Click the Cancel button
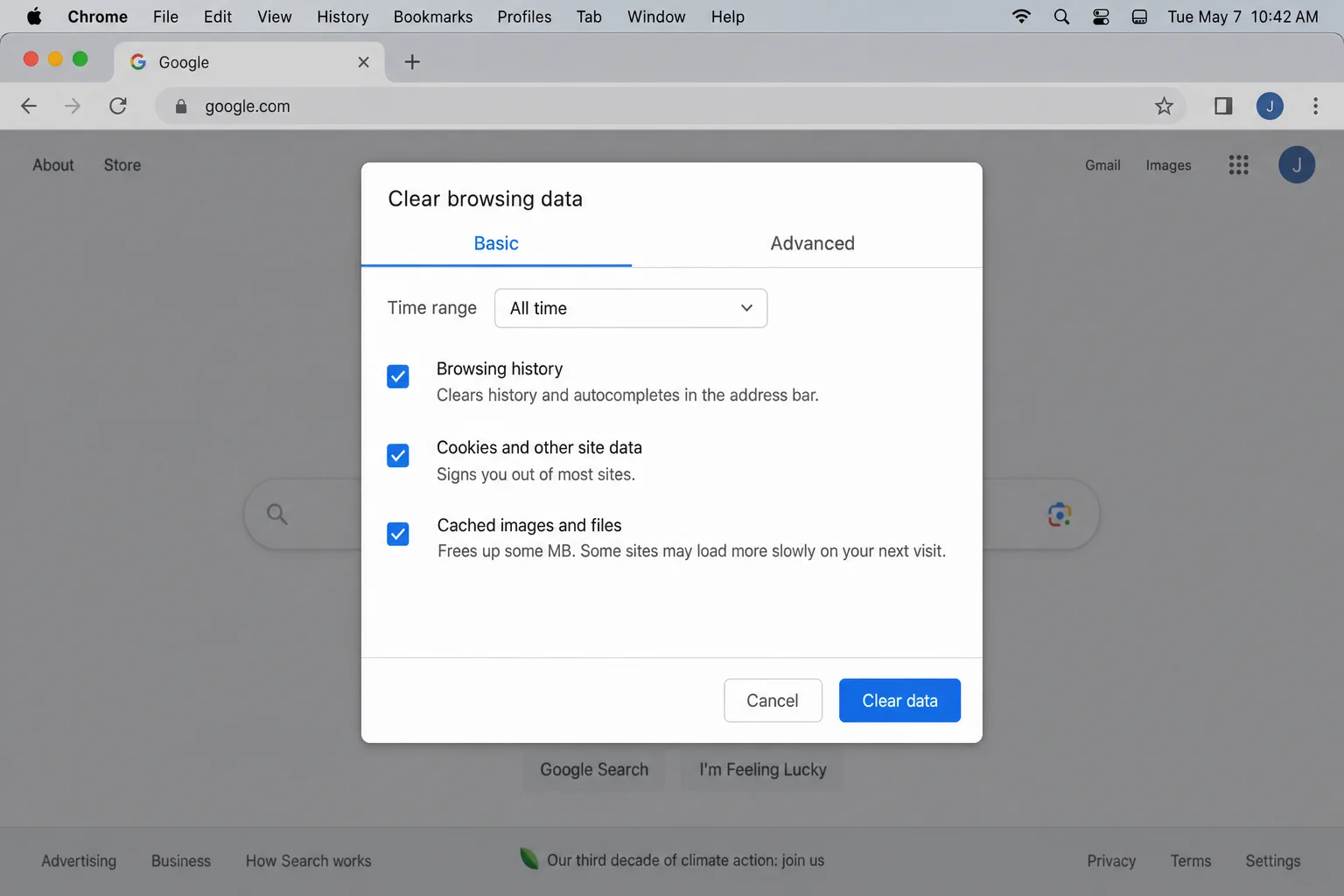 coord(773,700)
